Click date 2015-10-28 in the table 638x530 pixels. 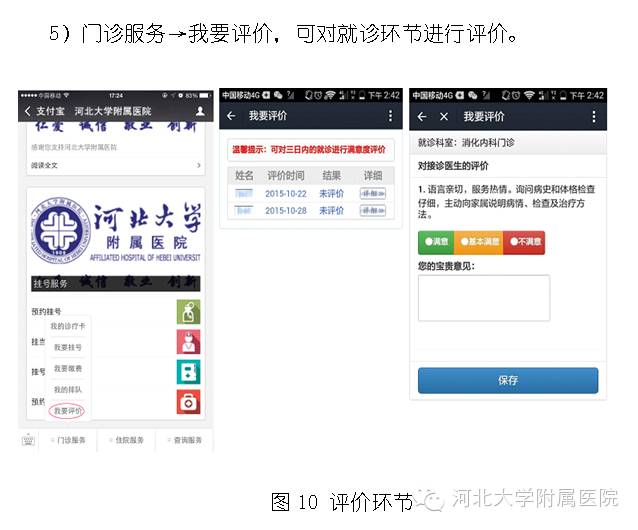286,211
